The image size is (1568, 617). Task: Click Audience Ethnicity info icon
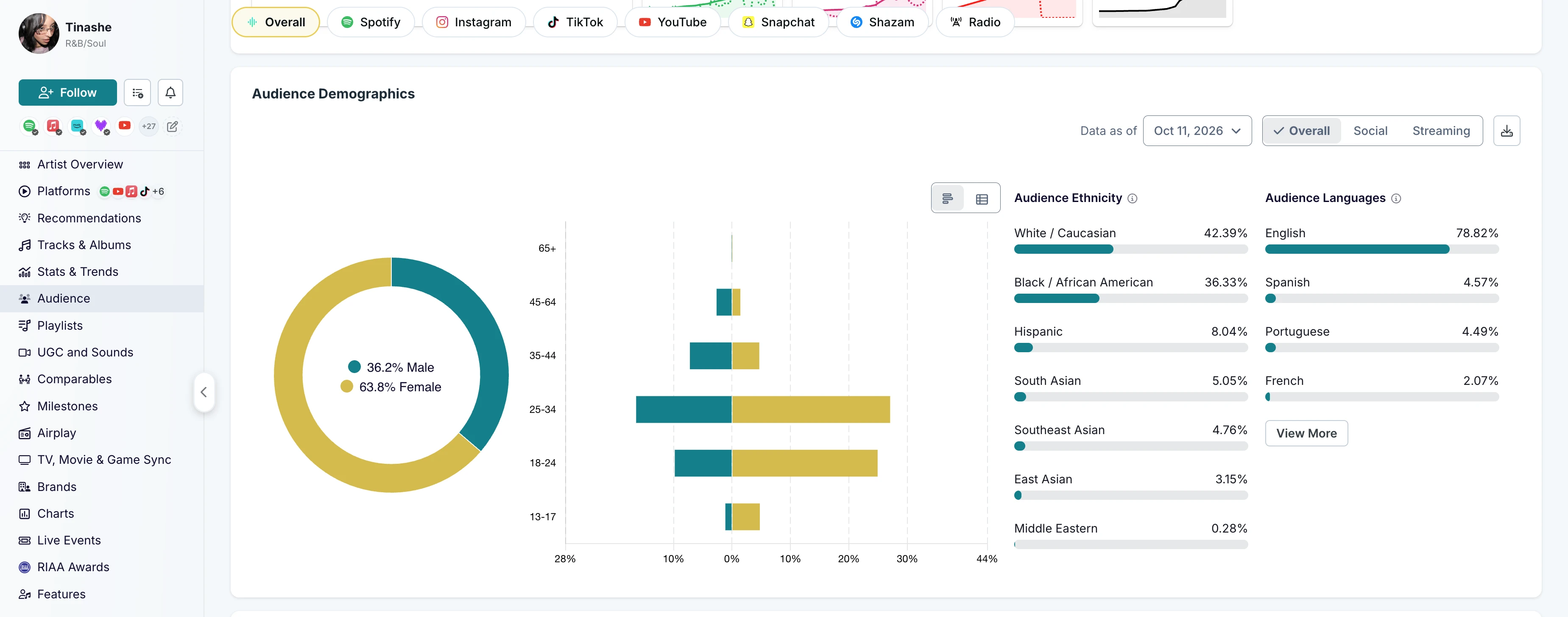tap(1132, 199)
